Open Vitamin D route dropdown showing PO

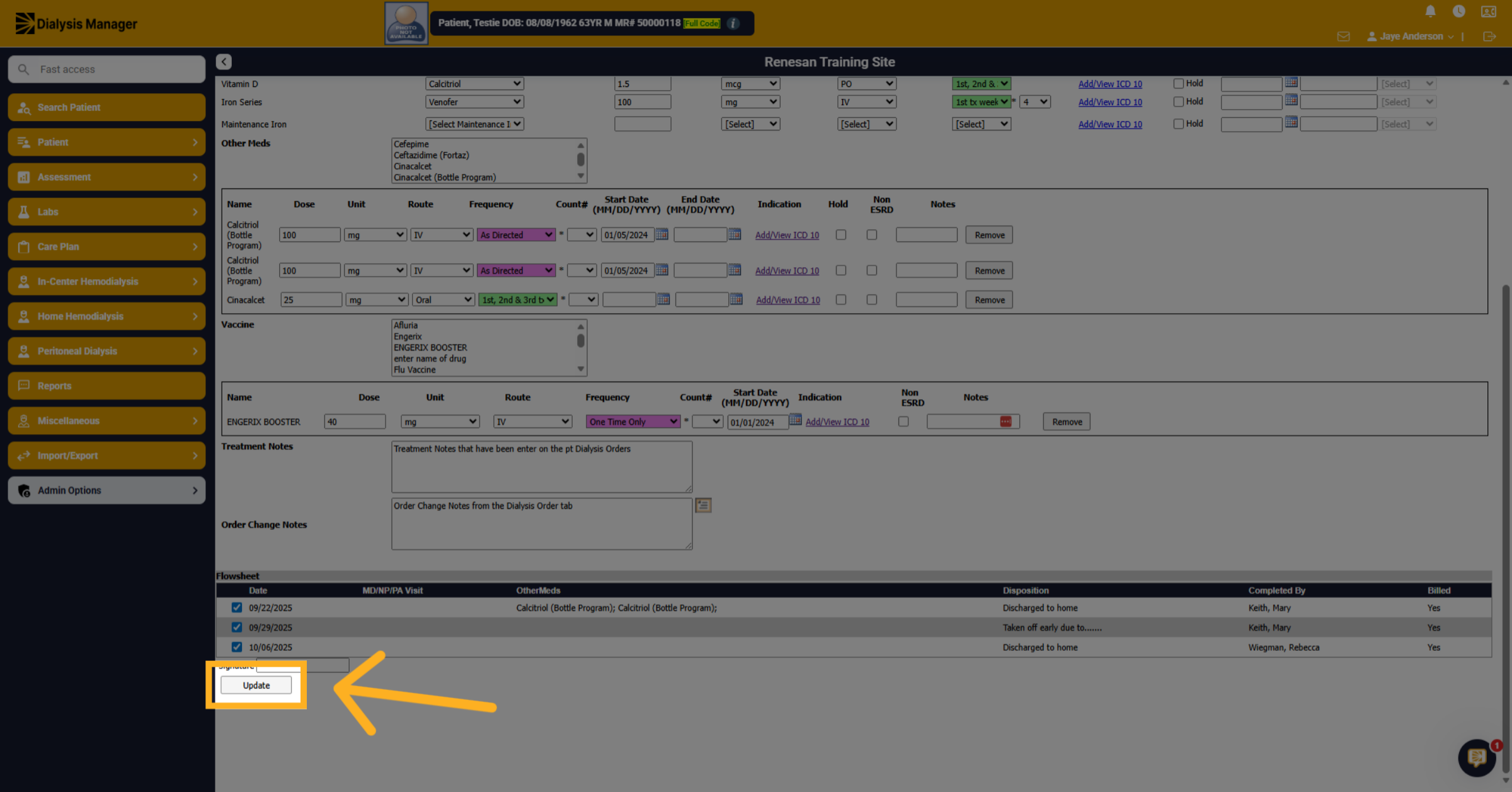click(x=866, y=83)
